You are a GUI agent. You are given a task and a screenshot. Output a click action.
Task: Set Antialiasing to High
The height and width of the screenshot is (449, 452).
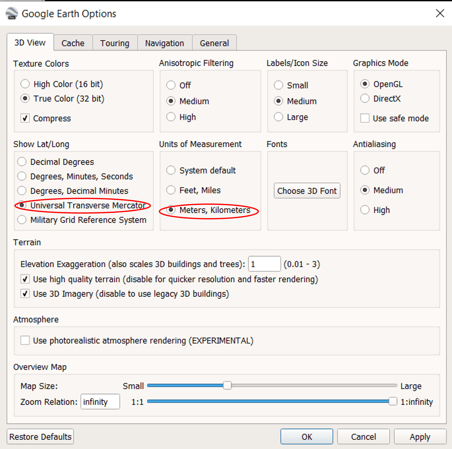(x=365, y=210)
